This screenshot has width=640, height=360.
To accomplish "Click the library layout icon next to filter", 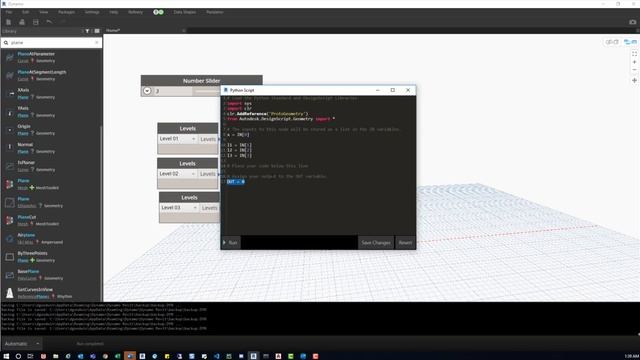I will point(97,31).
